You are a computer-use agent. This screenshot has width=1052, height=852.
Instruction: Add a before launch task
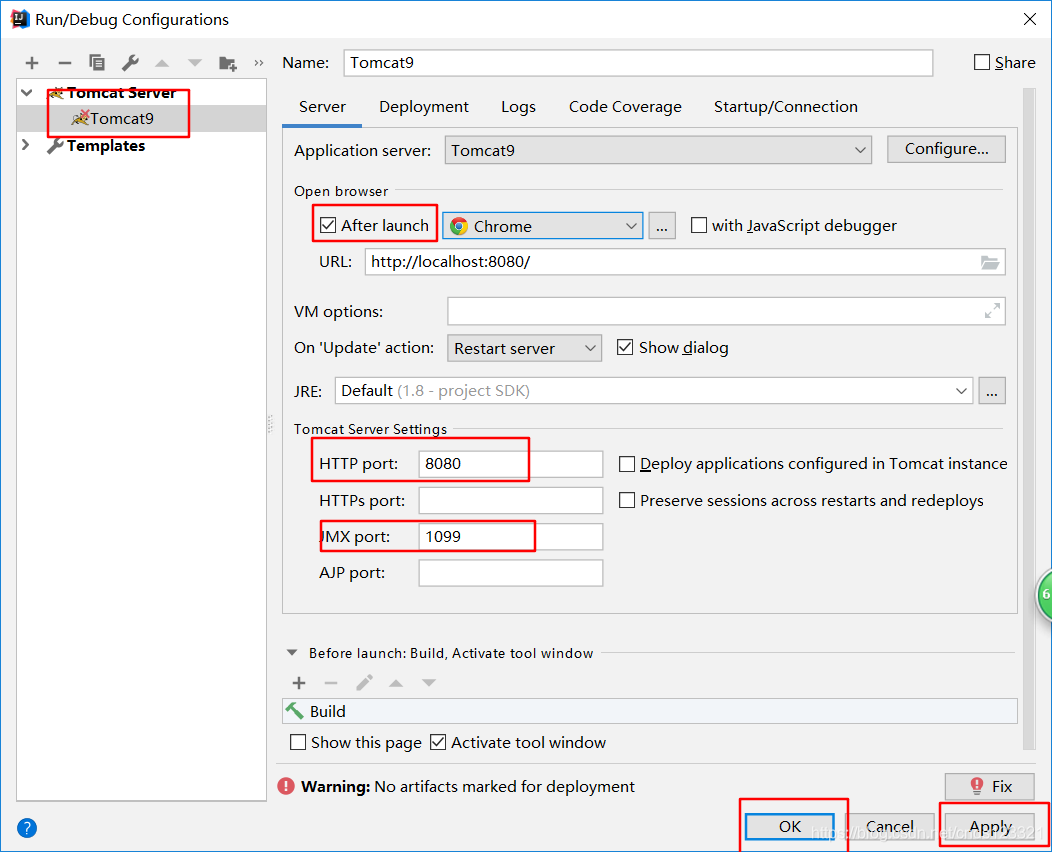[299, 683]
